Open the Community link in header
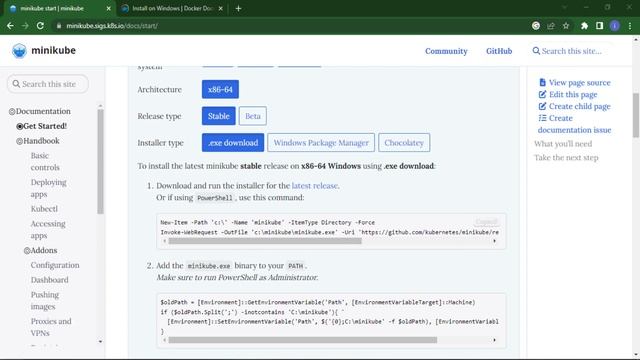 (446, 51)
